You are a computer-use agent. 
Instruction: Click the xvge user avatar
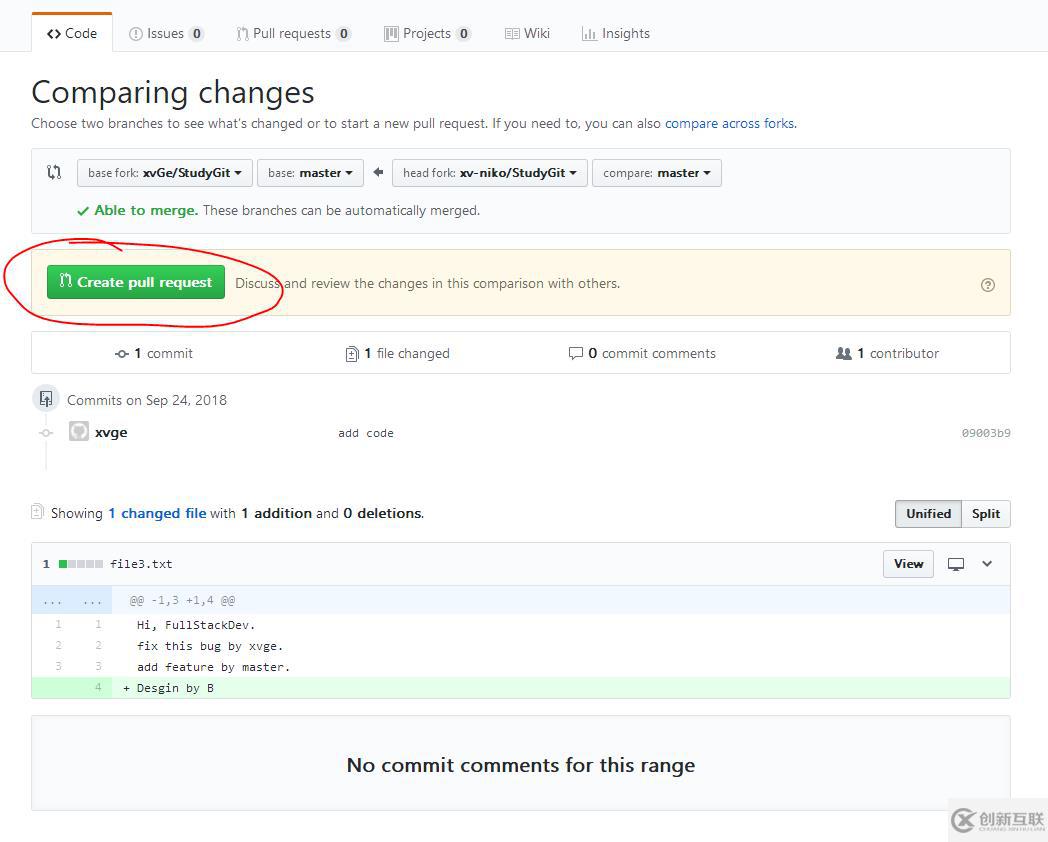[79, 431]
